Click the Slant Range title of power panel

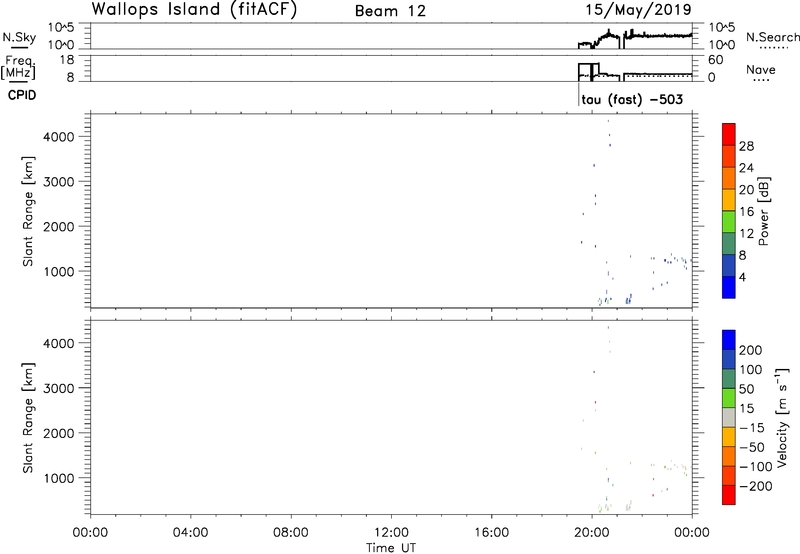28,211
